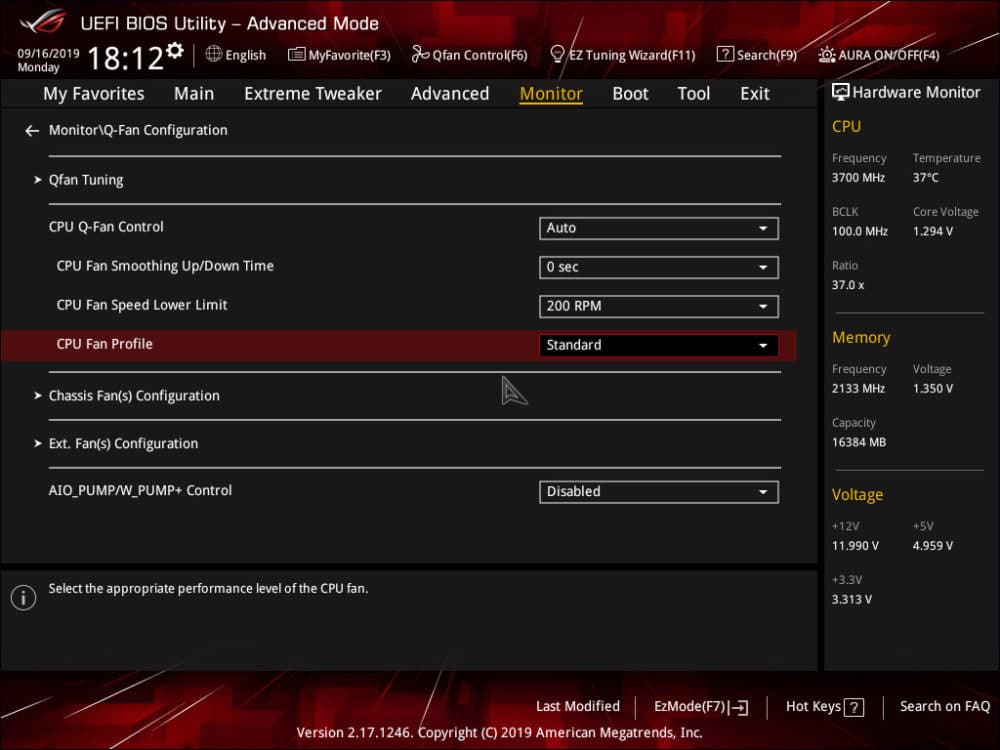Click the Hot Keys question mark icon
Viewport: 1000px width, 750px height.
click(854, 707)
